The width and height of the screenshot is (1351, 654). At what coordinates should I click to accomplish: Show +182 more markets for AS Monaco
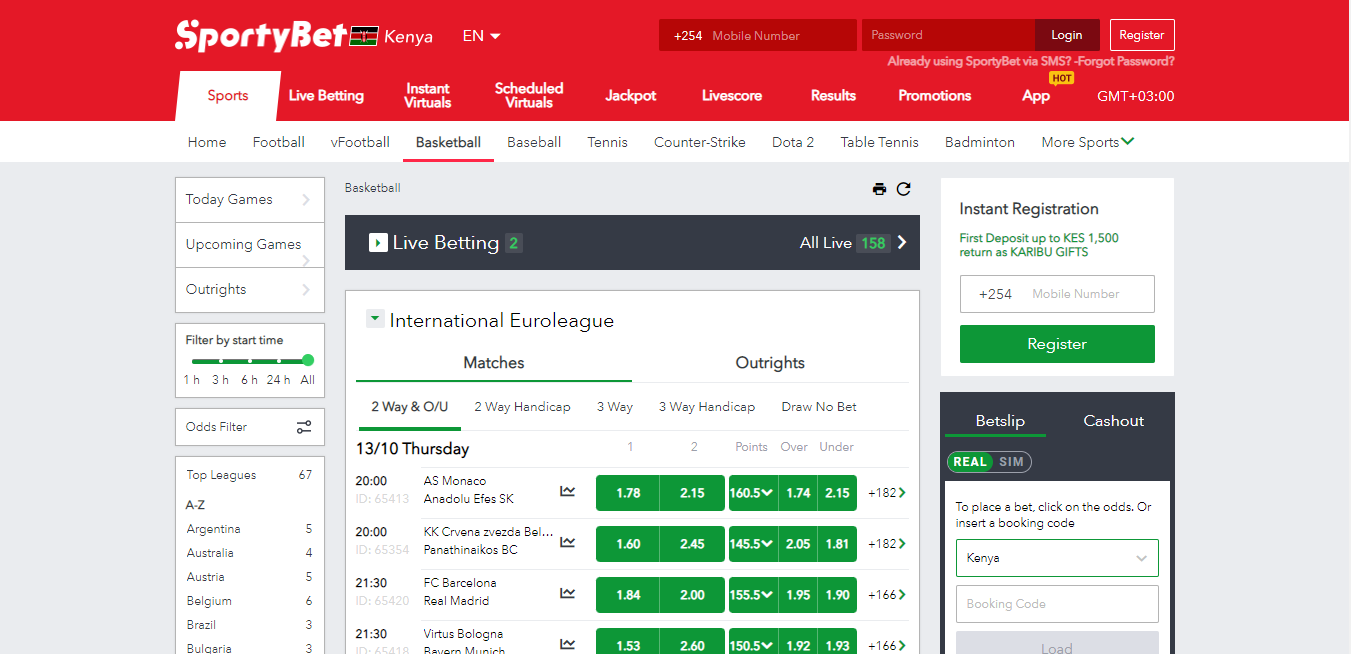[x=887, y=493]
